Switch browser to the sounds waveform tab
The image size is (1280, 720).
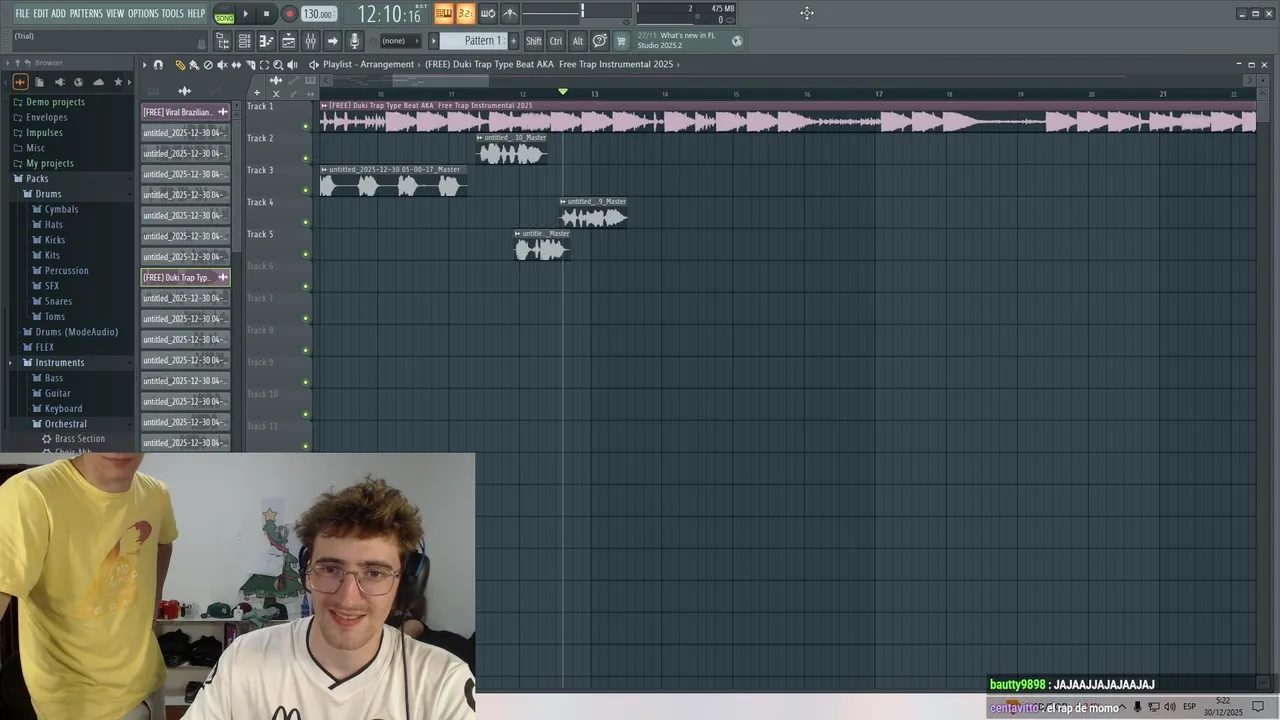(x=20, y=82)
